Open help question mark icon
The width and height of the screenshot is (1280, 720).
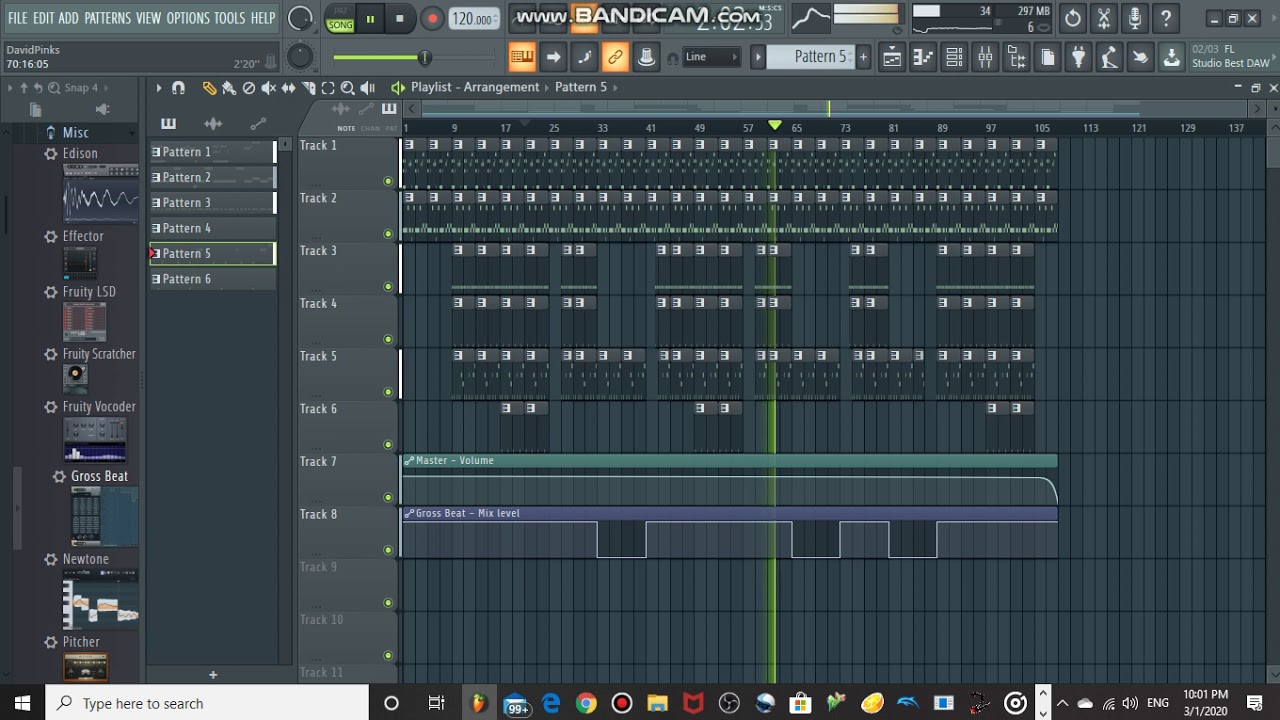[1166, 18]
